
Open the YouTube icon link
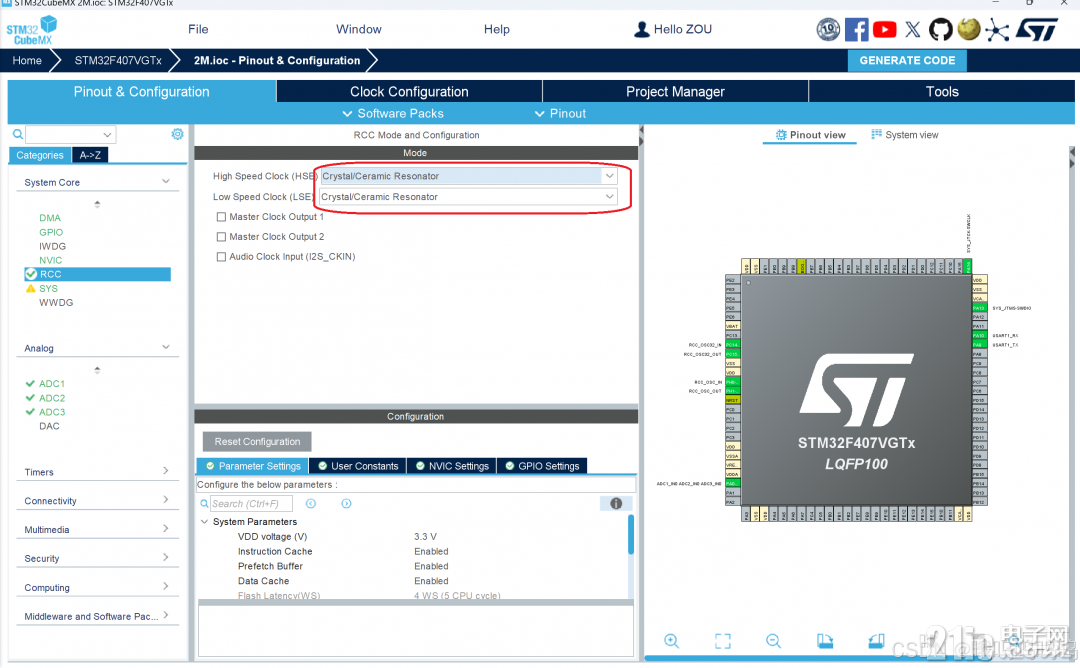coord(884,30)
